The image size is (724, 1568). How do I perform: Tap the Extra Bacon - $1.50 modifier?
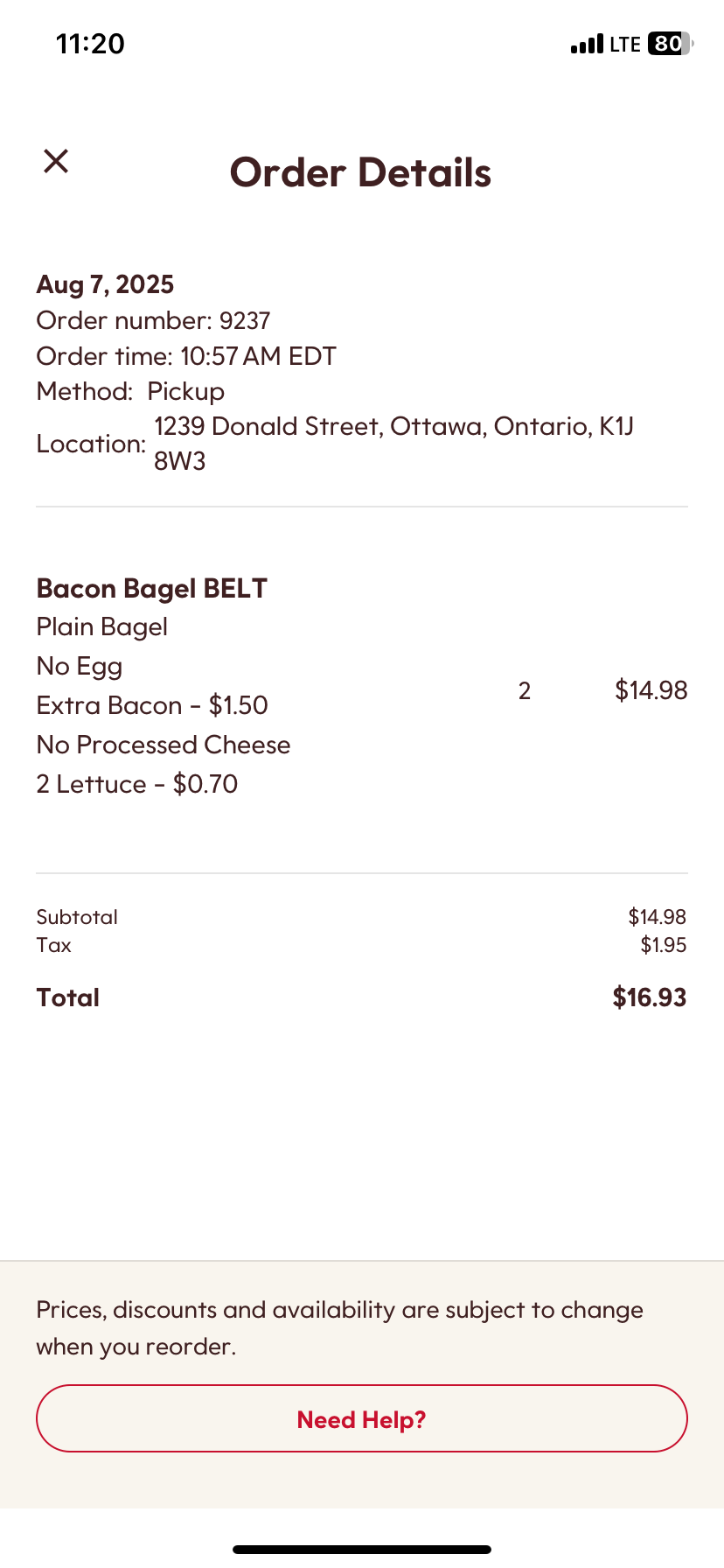pyautogui.click(x=152, y=705)
